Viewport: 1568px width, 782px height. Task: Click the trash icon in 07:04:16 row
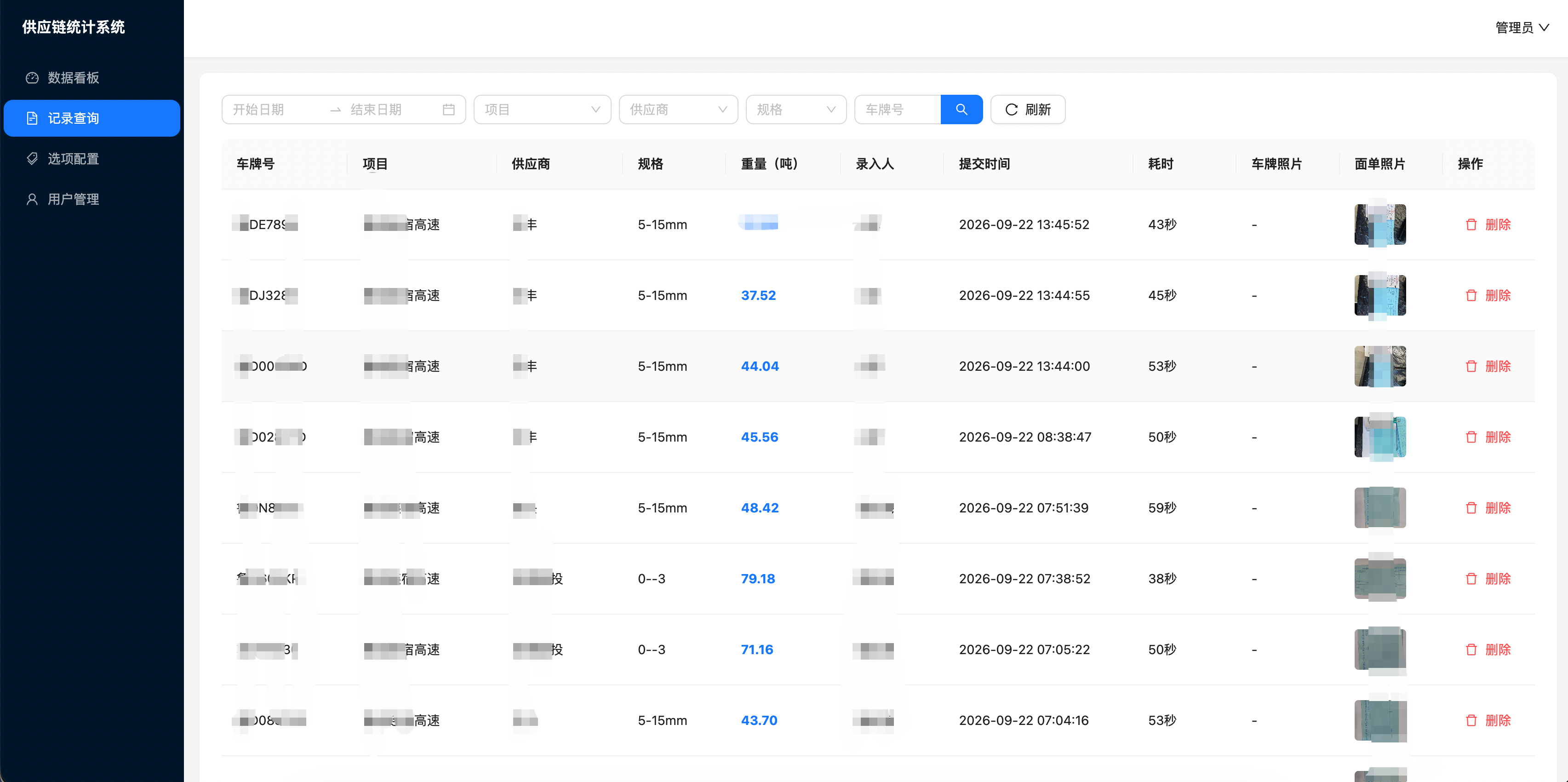tap(1471, 720)
